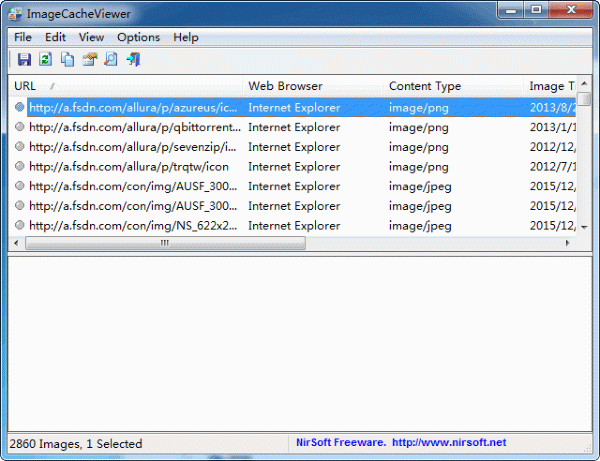The width and height of the screenshot is (600, 461).
Task: Open the Options menu
Action: point(138,37)
